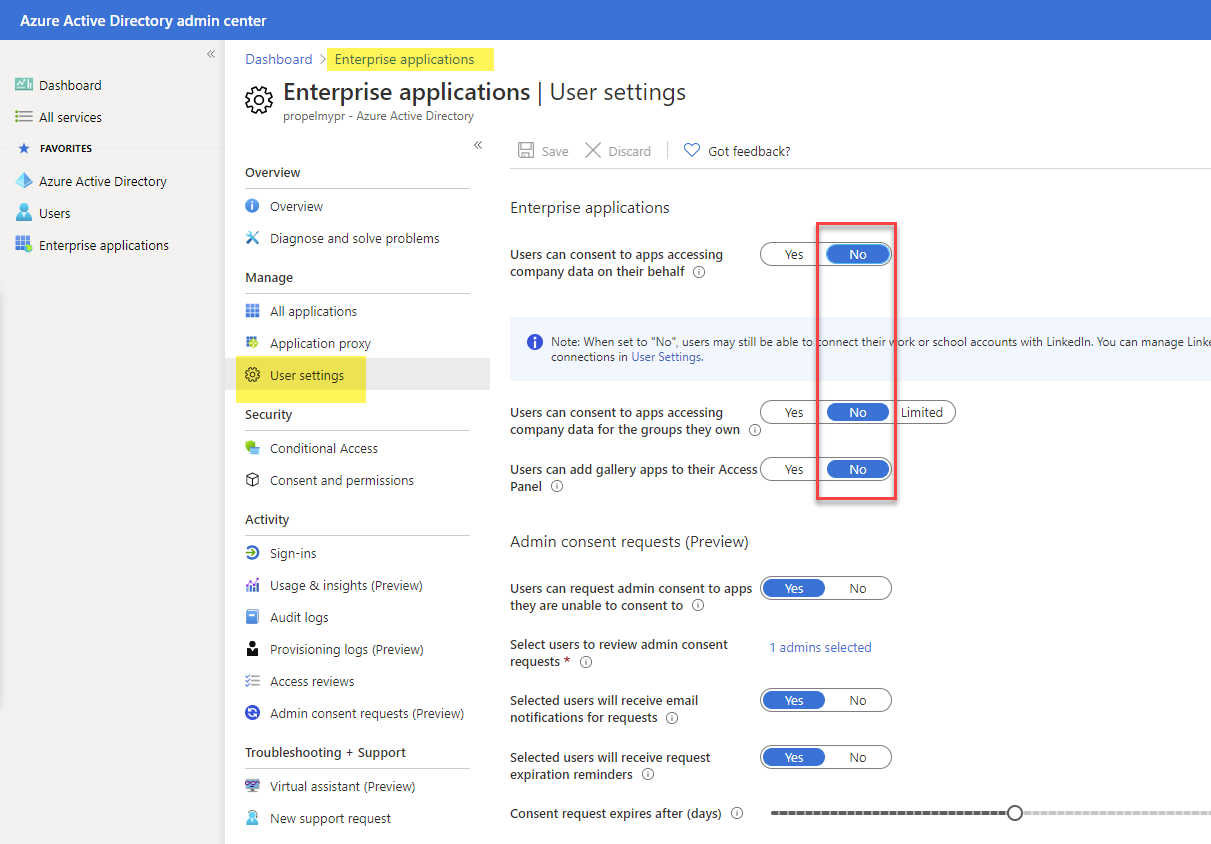Set add gallery apps to Access Panel to Yes
1211x844 pixels.
point(794,469)
